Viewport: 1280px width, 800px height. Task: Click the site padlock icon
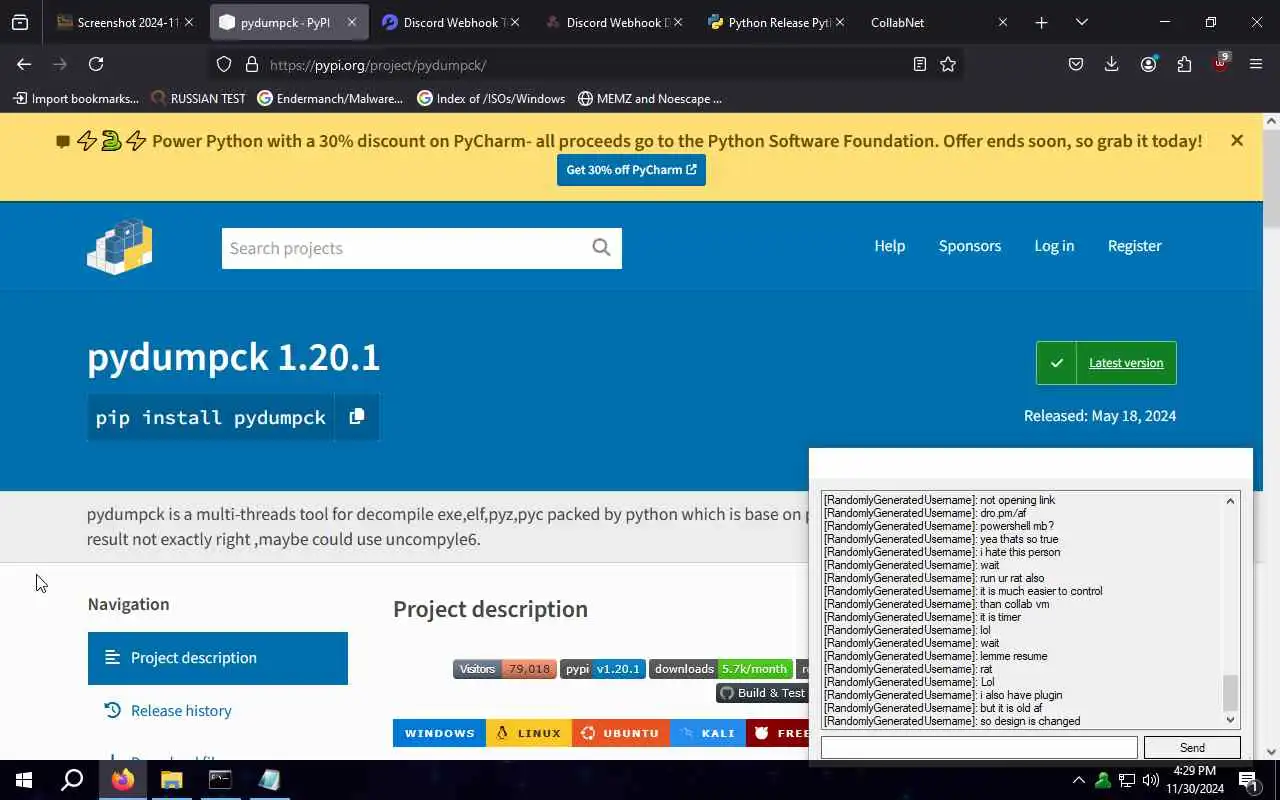coord(252,64)
